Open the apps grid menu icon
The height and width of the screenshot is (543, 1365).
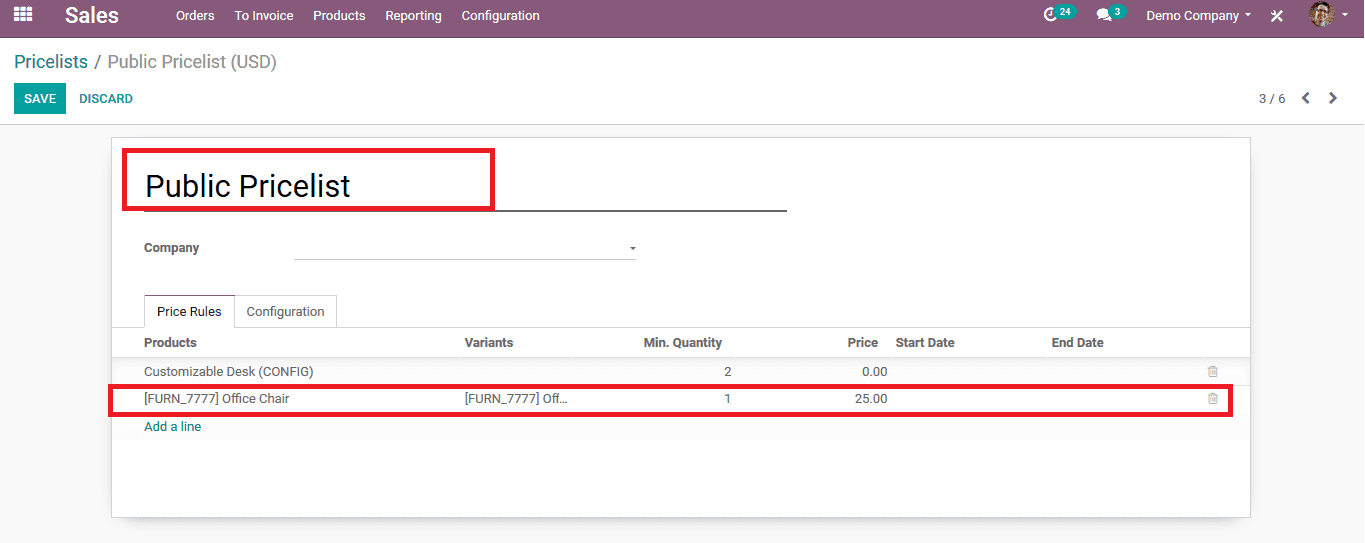click(x=22, y=15)
